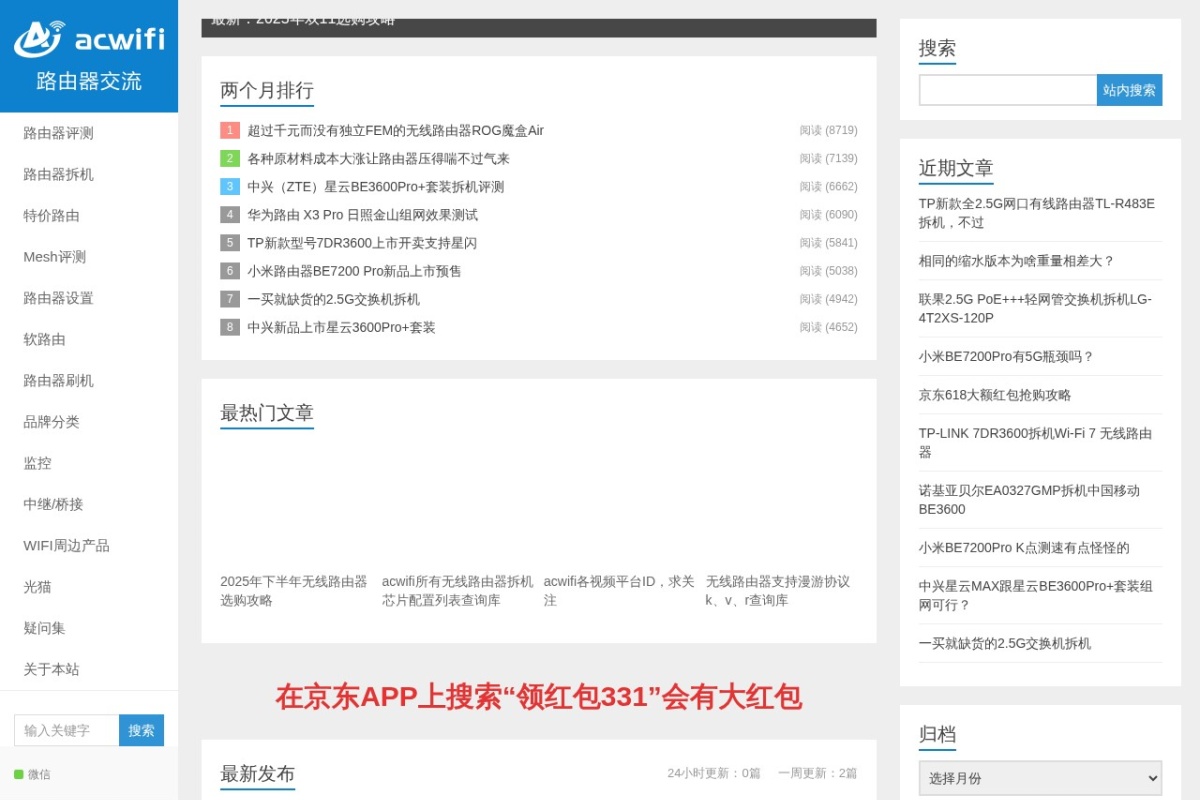Image resolution: width=1200 pixels, height=800 pixels.
Task: Open 小米BE7200Pro K点测速有点怪怪的 post
Action: coord(1024,547)
